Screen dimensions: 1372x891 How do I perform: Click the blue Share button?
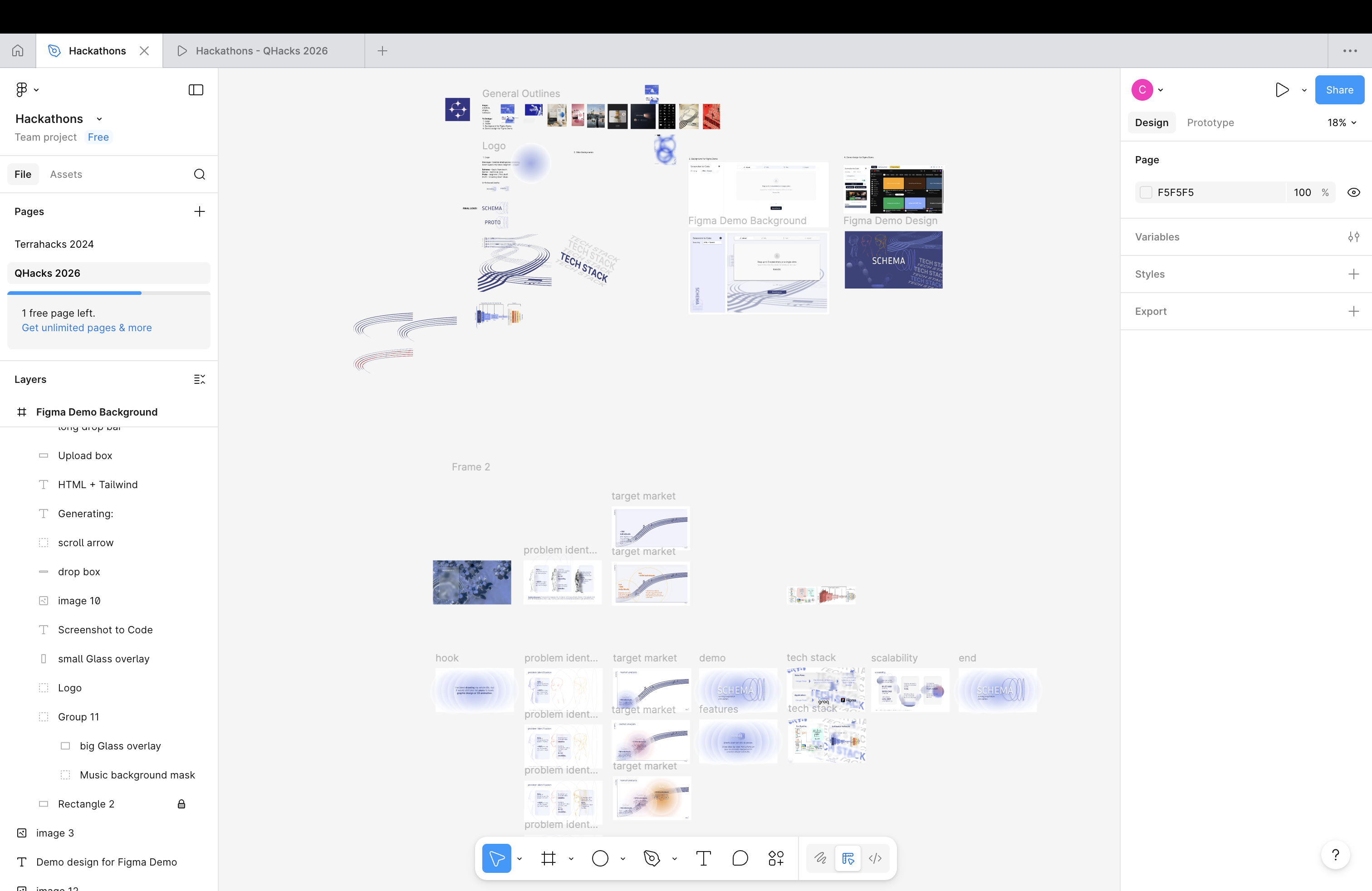1339,90
